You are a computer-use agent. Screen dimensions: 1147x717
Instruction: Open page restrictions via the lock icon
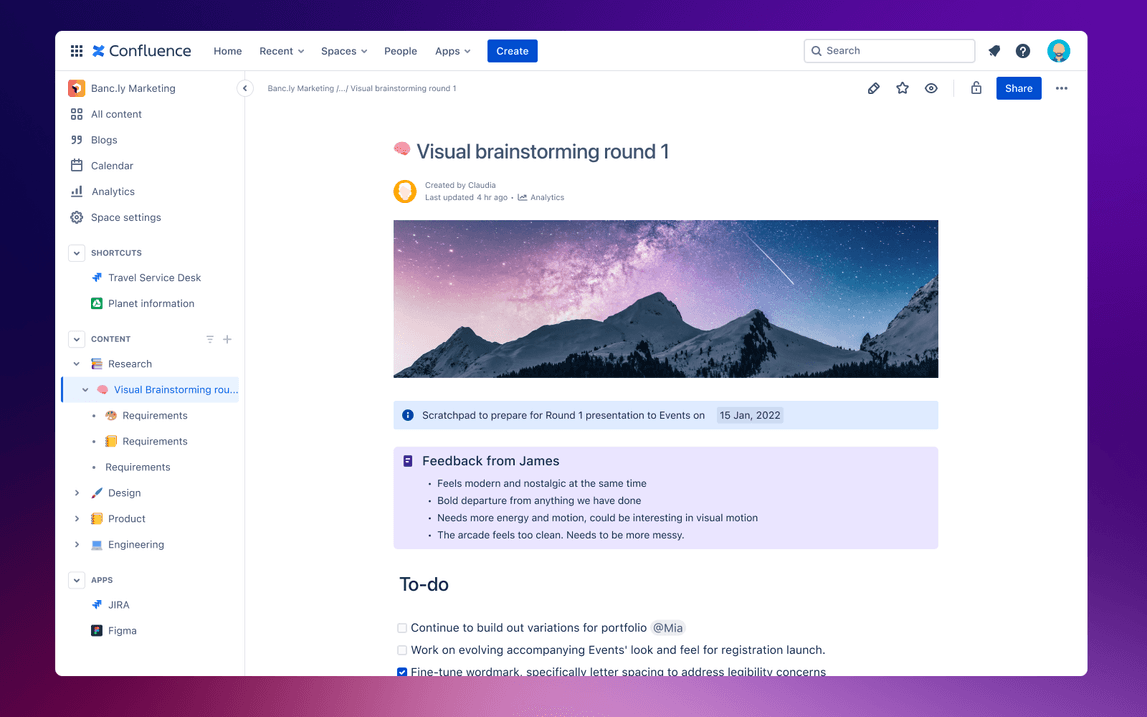[x=976, y=88]
